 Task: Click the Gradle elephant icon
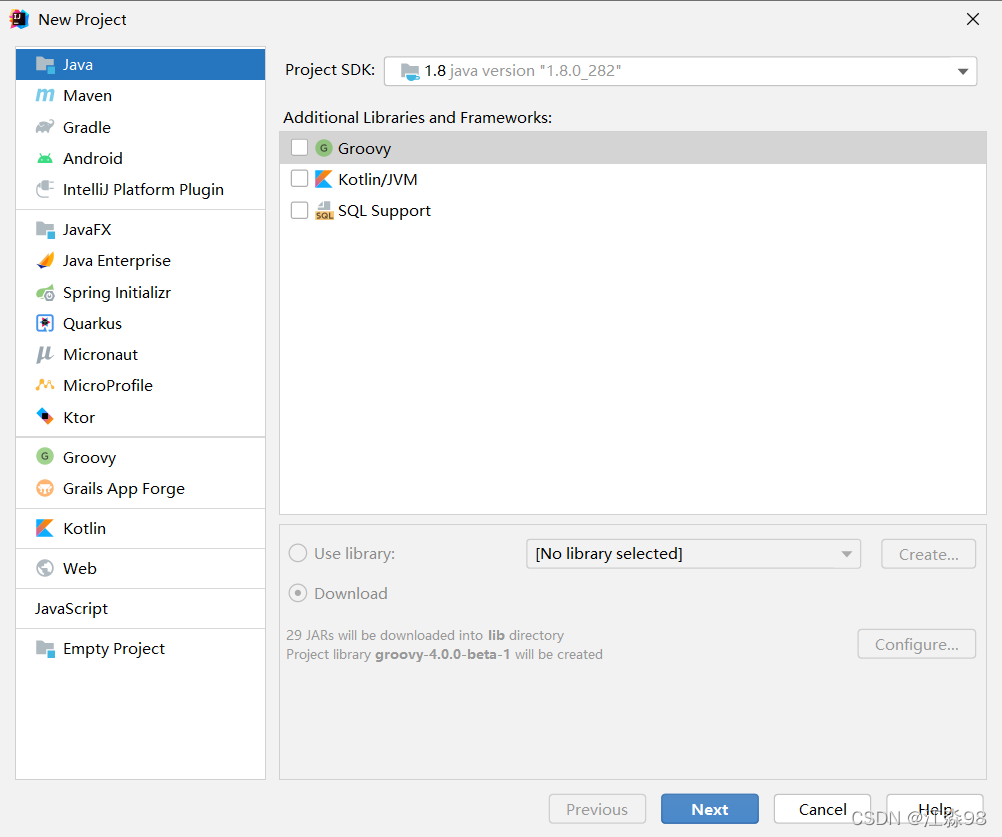pyautogui.click(x=45, y=127)
